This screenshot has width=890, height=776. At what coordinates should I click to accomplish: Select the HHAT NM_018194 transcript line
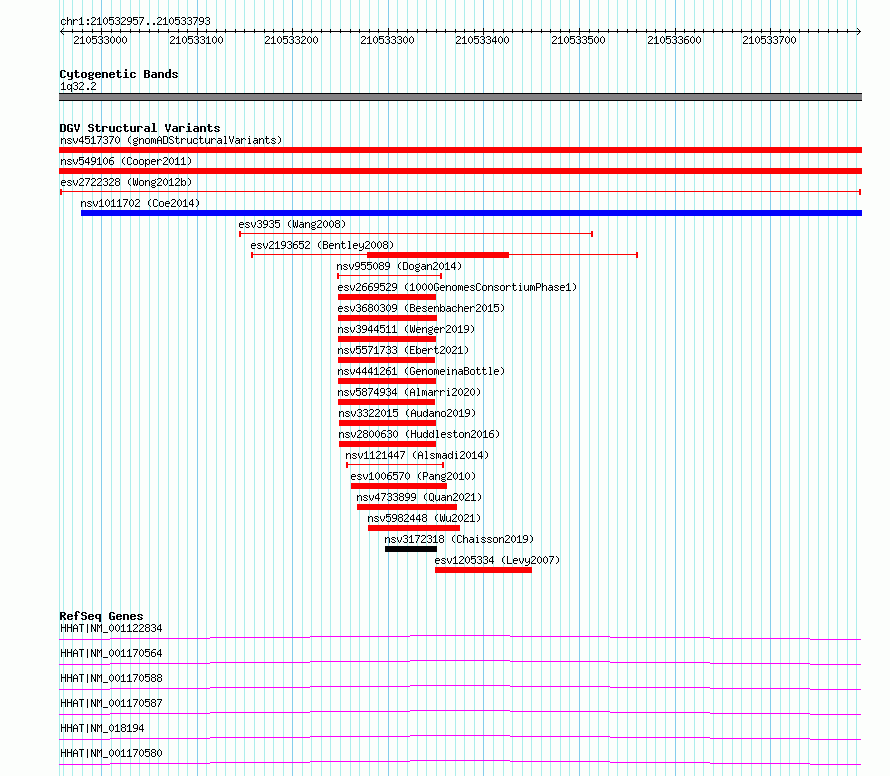click(x=460, y=738)
